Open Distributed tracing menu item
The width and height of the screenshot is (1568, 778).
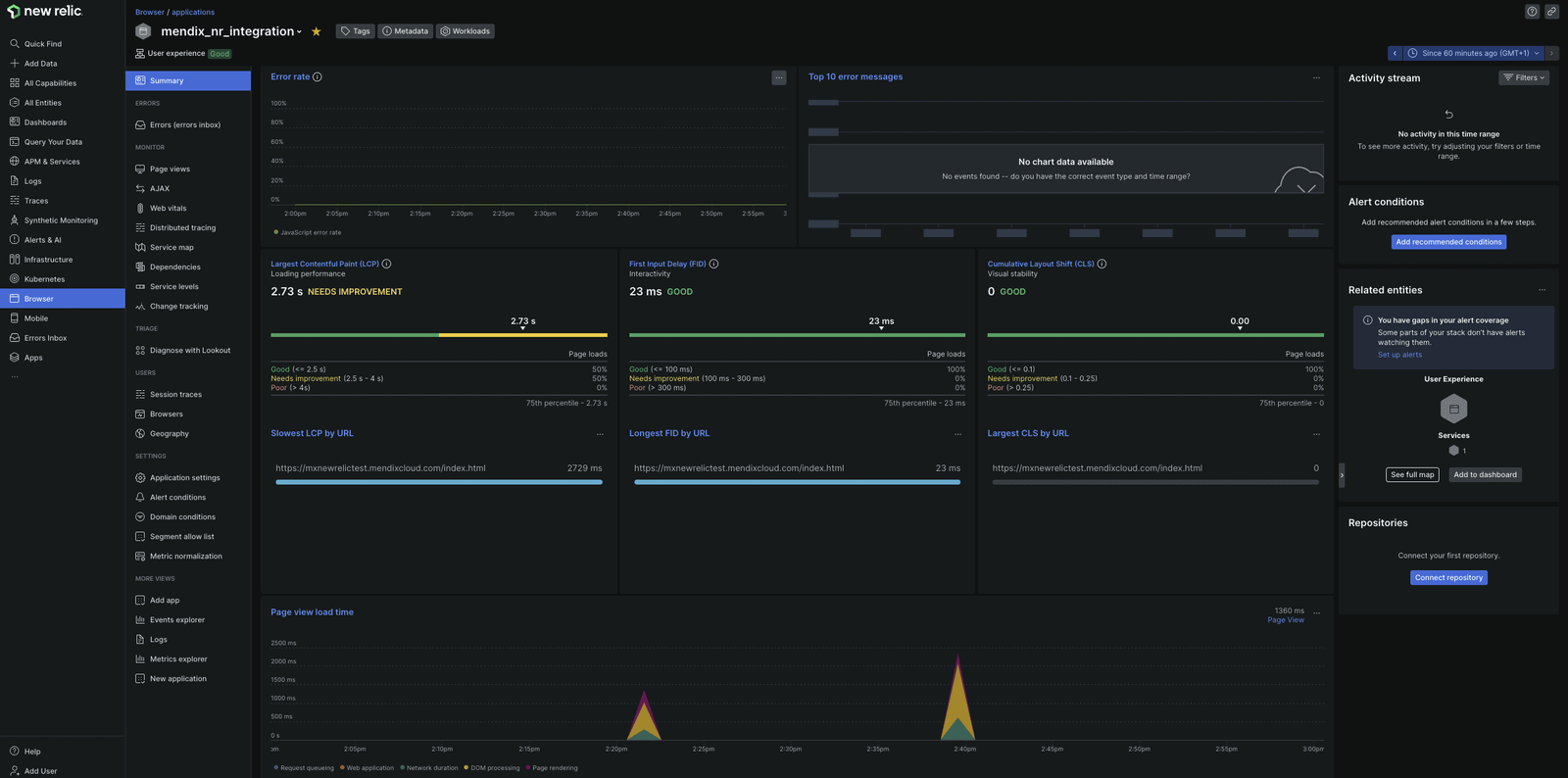[182, 228]
